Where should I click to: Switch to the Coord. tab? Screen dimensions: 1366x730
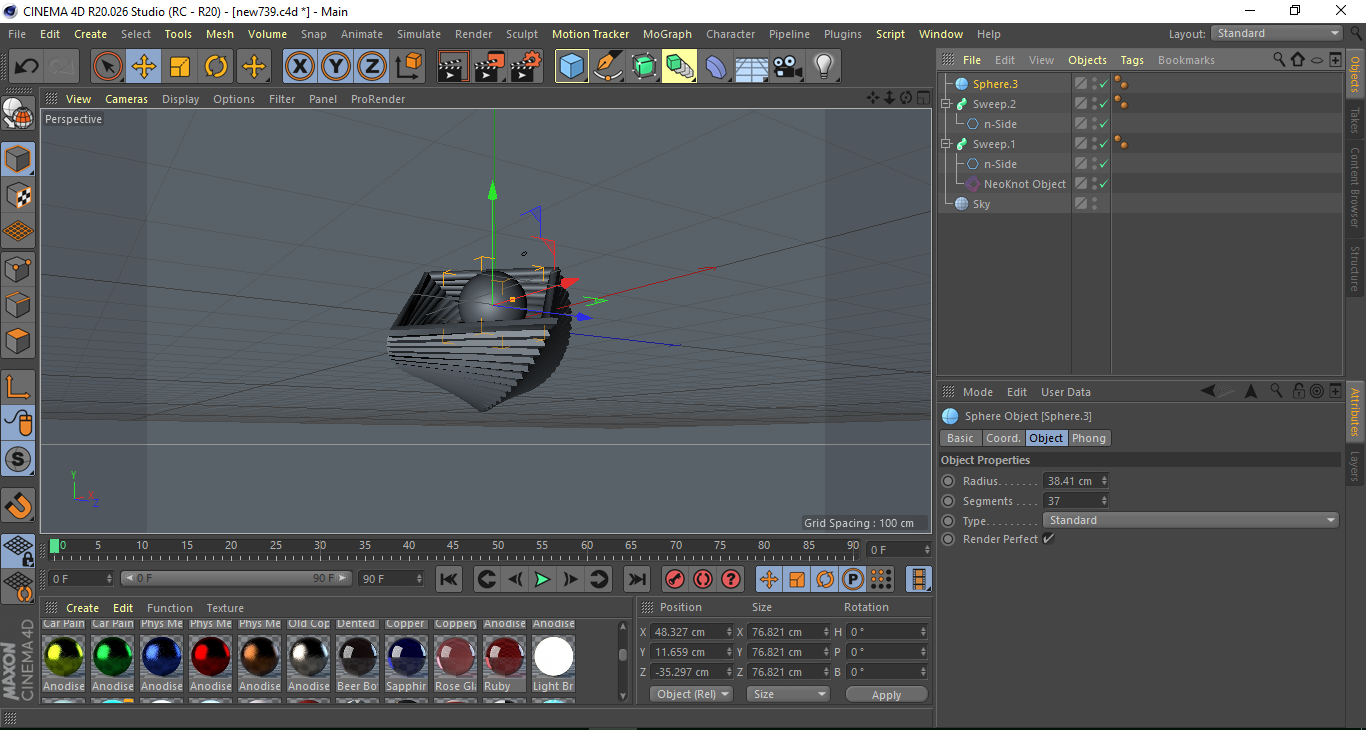(x=1003, y=438)
